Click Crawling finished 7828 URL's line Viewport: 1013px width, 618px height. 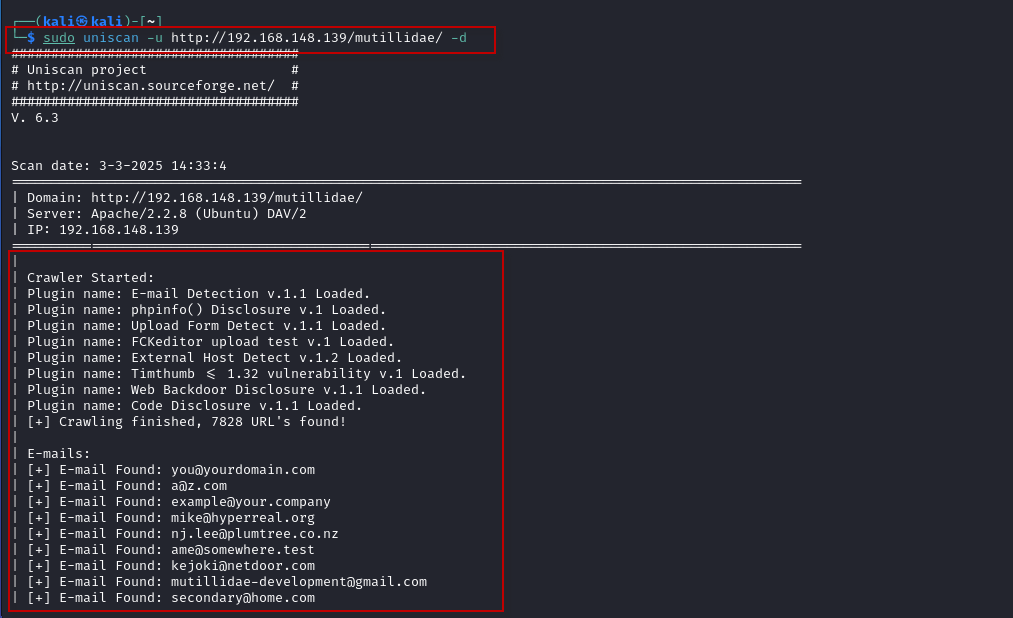point(186,422)
